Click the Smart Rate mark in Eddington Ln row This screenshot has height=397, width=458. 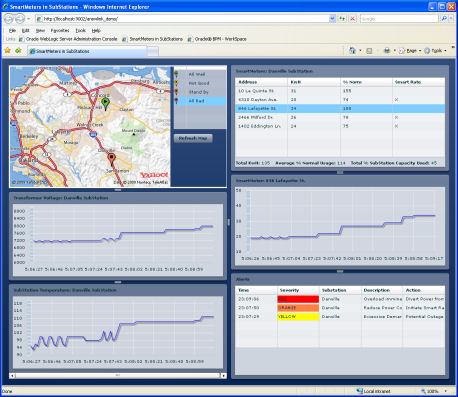396,126
